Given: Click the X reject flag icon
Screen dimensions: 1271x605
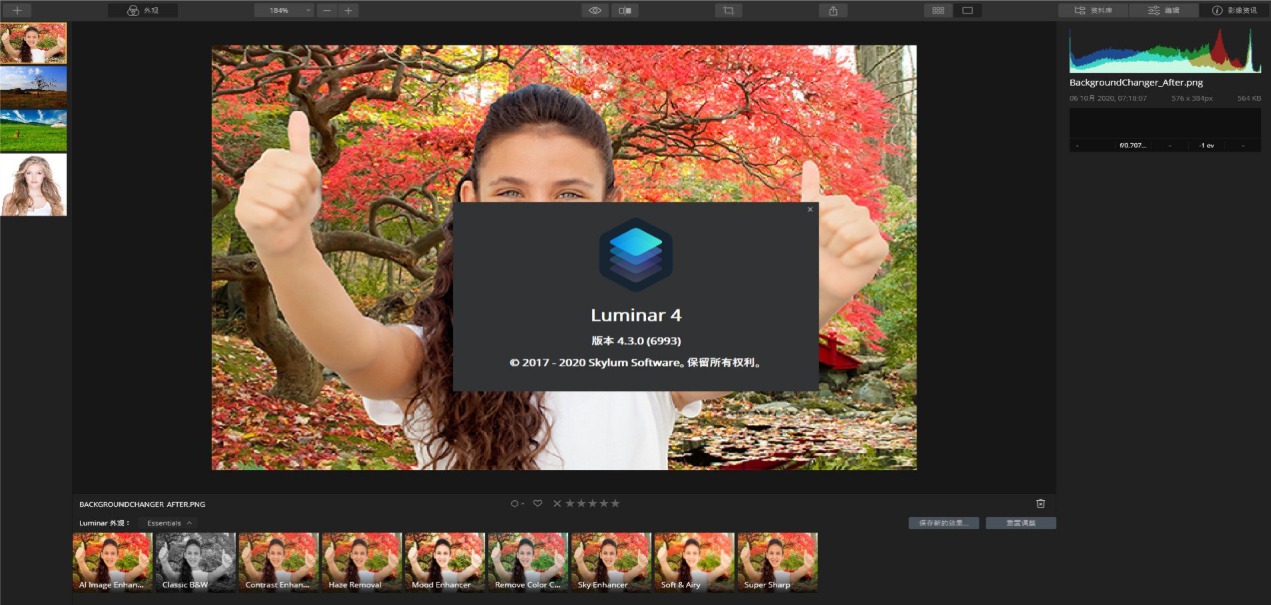Looking at the screenshot, I should pyautogui.click(x=557, y=503).
